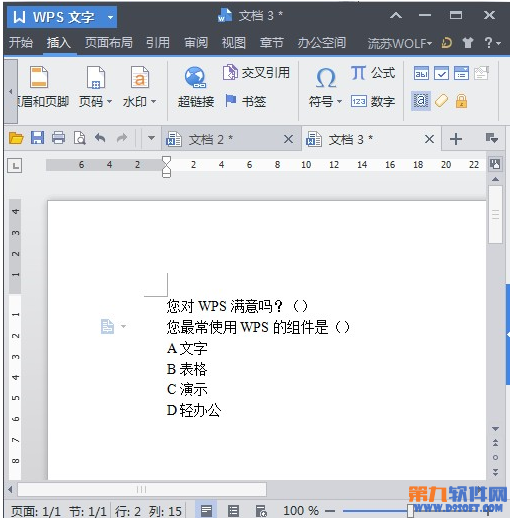Viewport: 512px width, 518px height.
Task: Open the 章节 tab
Action: [272, 43]
